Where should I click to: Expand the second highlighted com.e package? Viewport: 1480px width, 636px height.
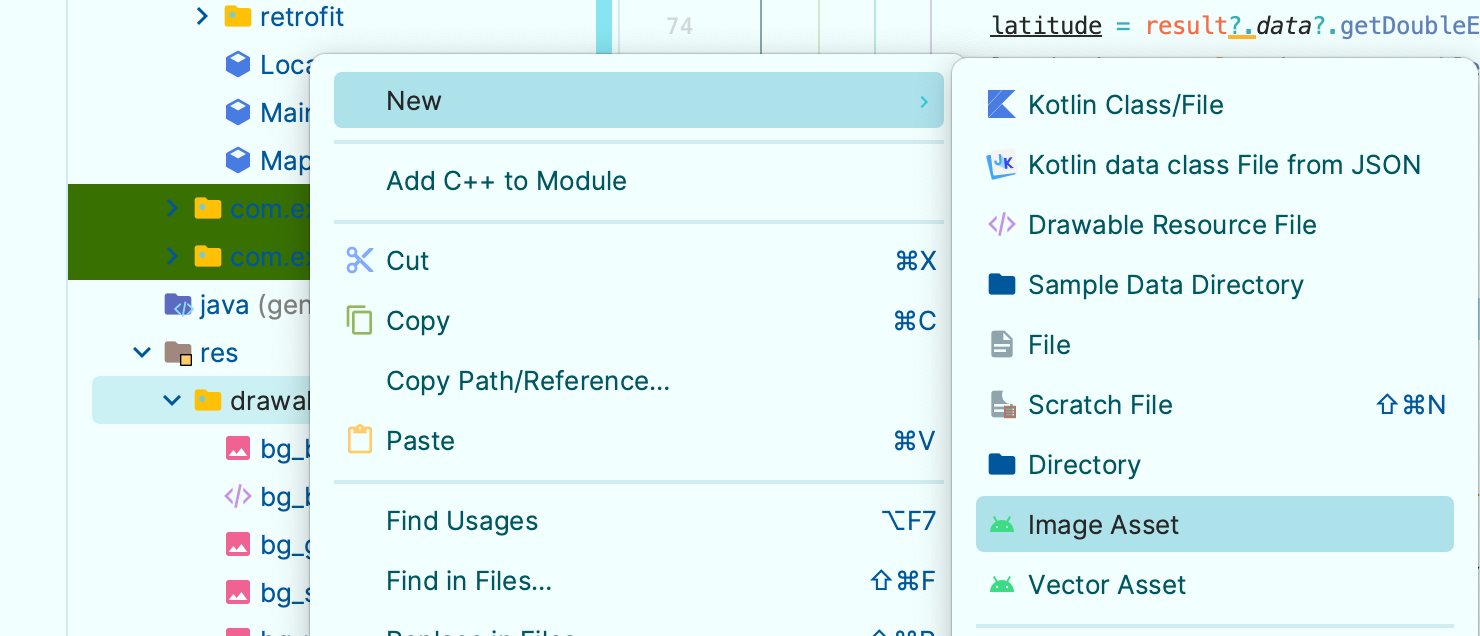click(172, 256)
